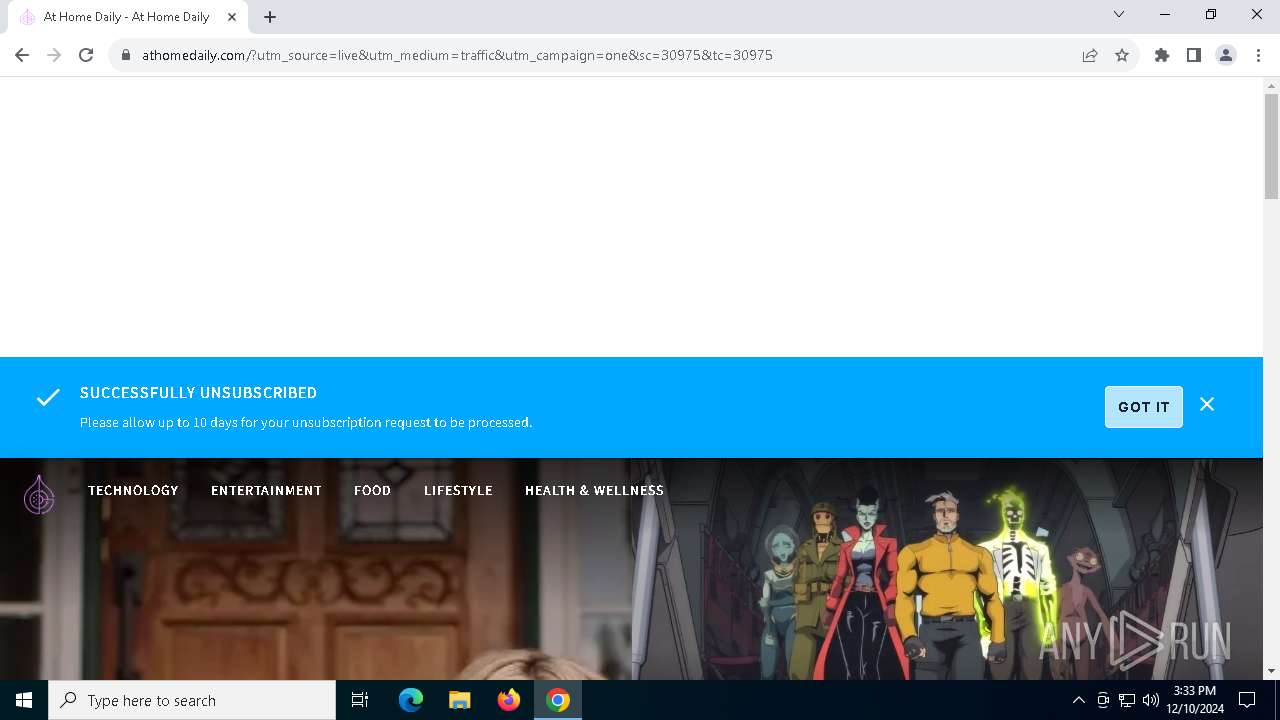Screen dimensions: 1280x720
Task: Click the scrollbar down arrow
Action: pyautogui.click(x=1271, y=671)
